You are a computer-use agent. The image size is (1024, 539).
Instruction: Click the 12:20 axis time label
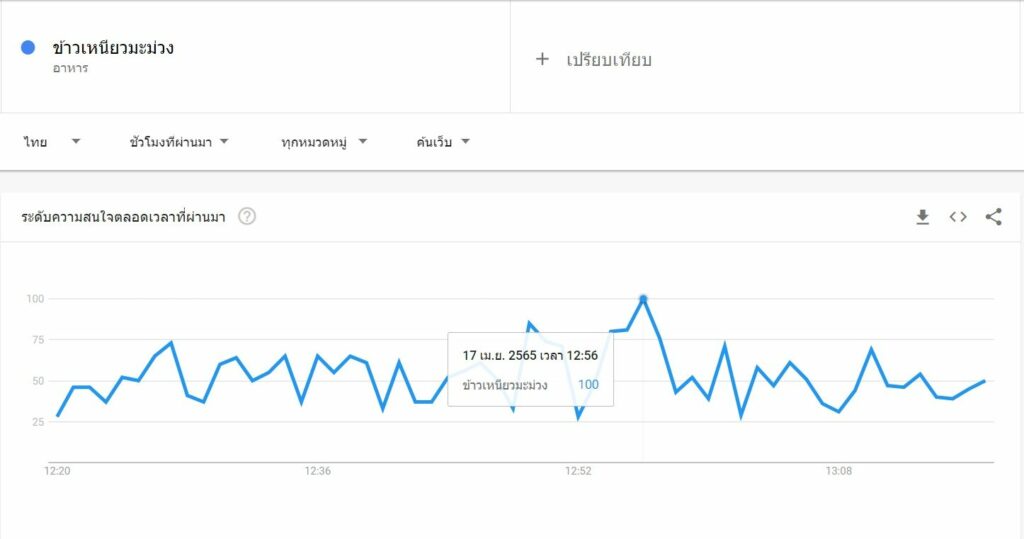tap(57, 471)
